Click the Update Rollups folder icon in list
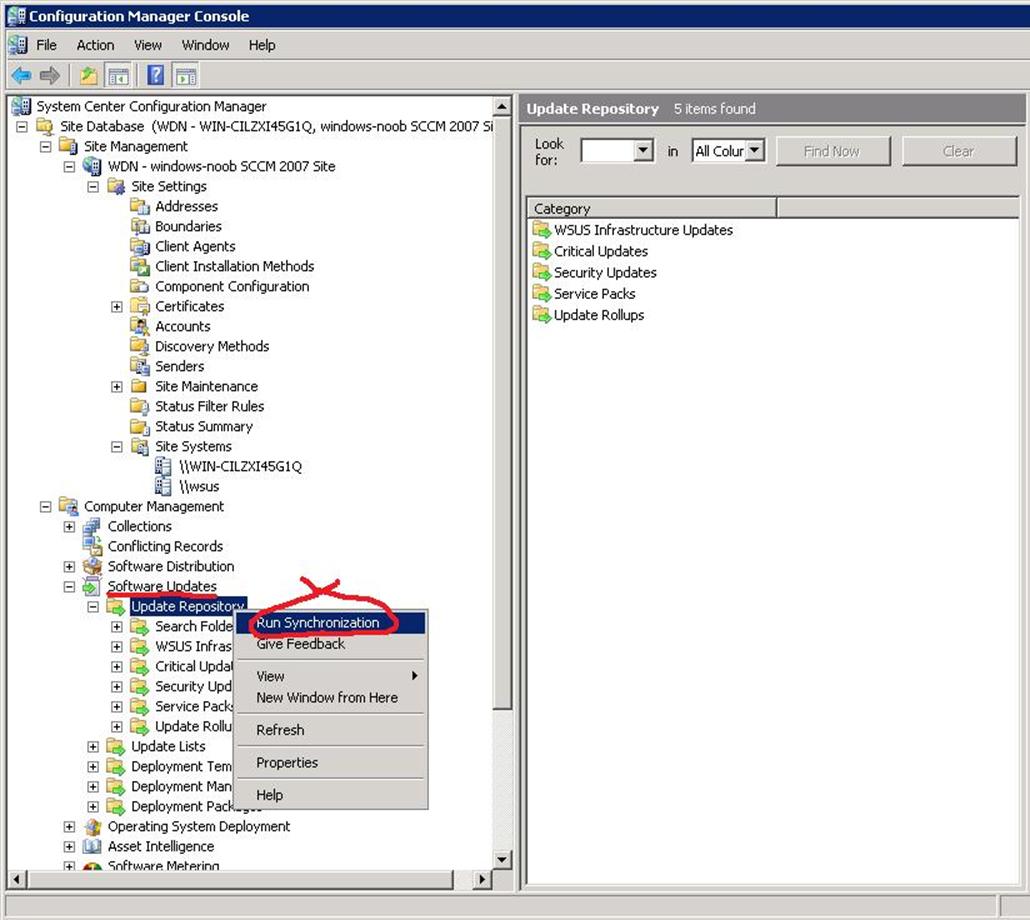This screenshot has width=1030, height=920. point(542,315)
